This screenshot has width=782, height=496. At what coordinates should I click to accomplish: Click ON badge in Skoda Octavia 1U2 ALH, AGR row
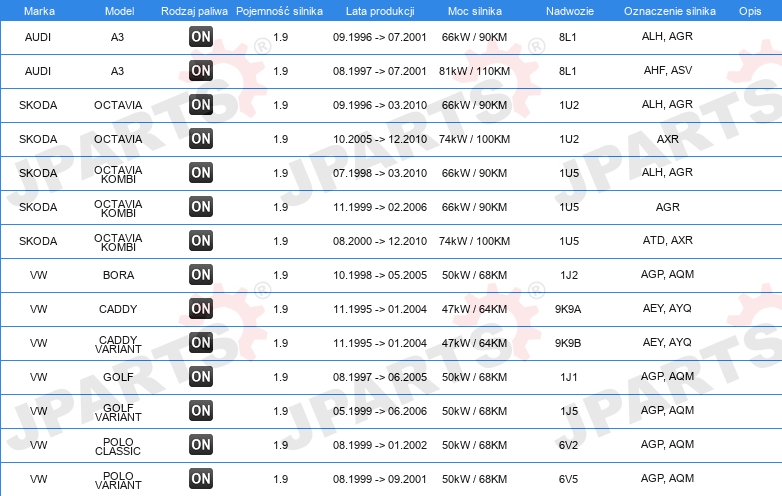(x=201, y=105)
